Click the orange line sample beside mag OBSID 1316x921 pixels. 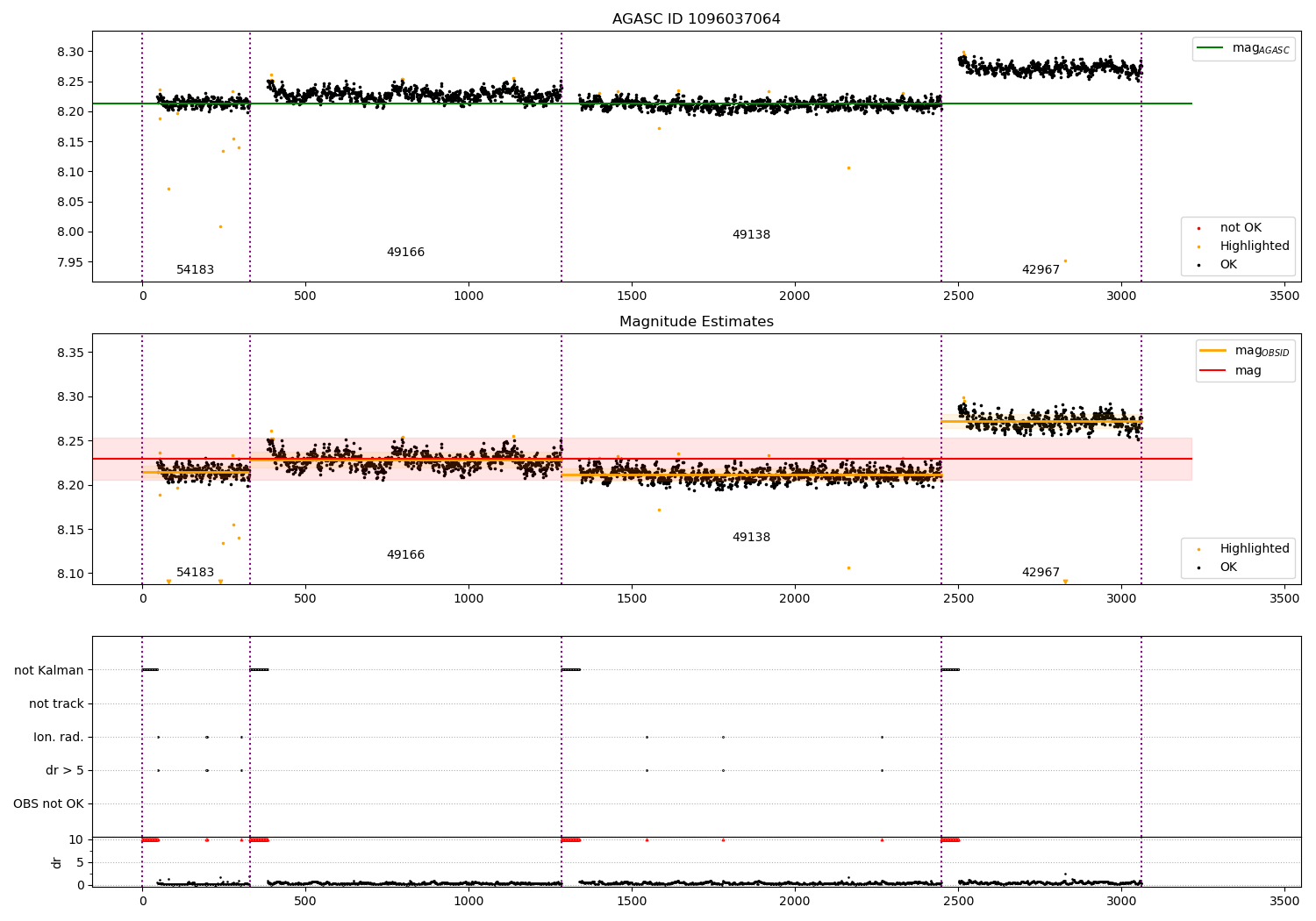(x=1213, y=351)
